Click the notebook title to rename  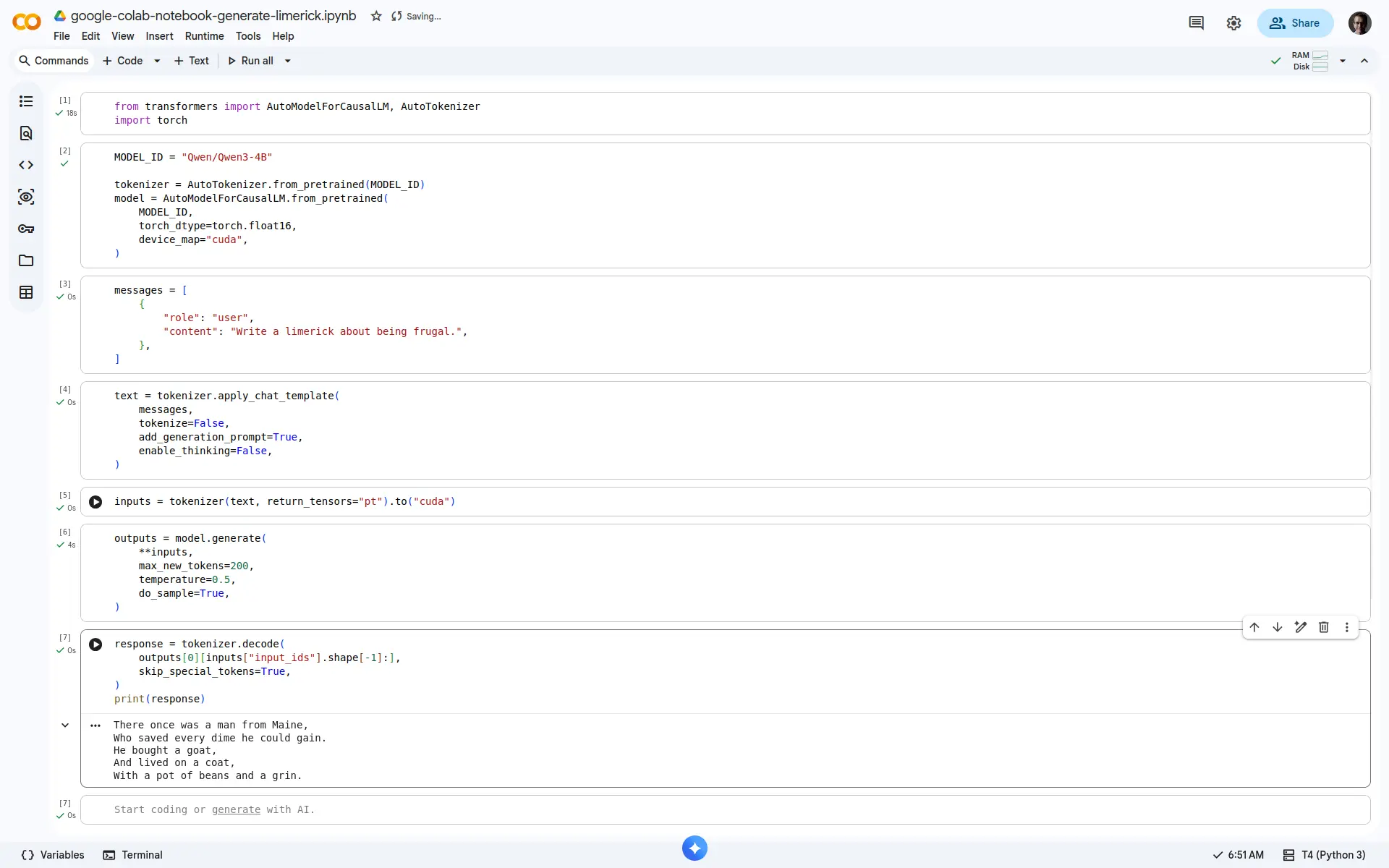pyautogui.click(x=213, y=16)
